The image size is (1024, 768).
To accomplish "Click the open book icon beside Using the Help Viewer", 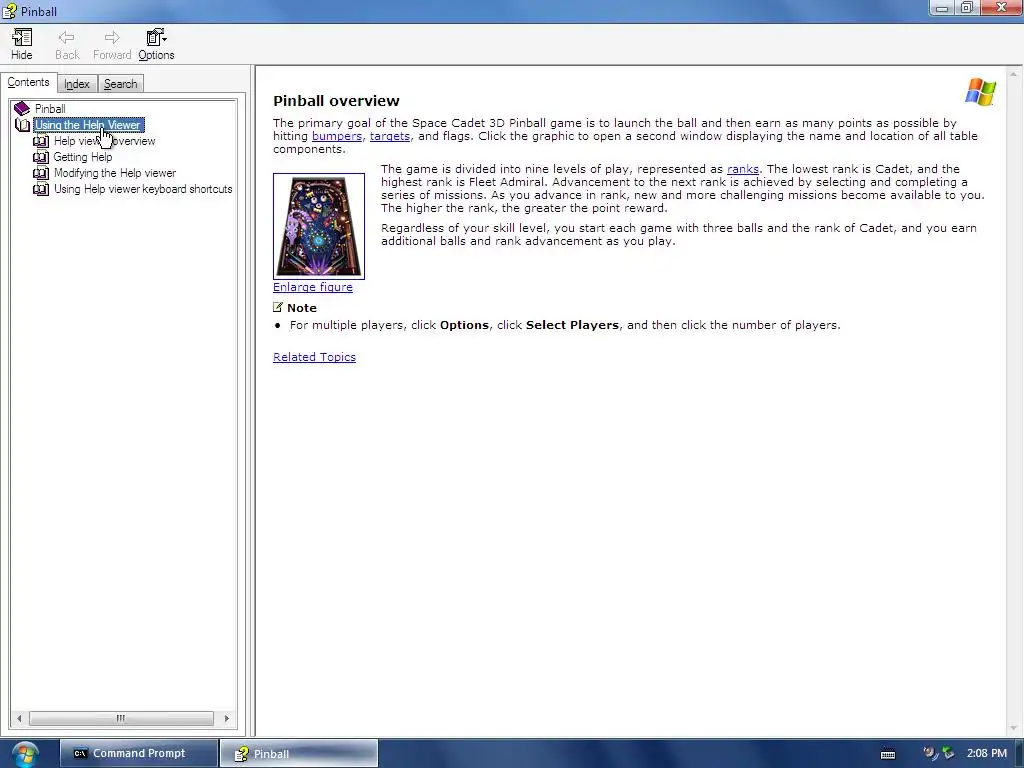I will click(x=22, y=125).
